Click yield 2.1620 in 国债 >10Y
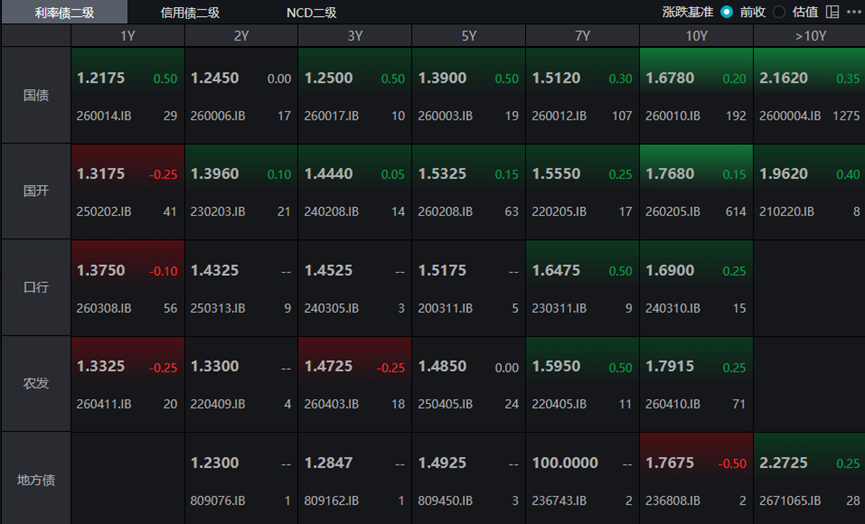 pyautogui.click(x=783, y=78)
